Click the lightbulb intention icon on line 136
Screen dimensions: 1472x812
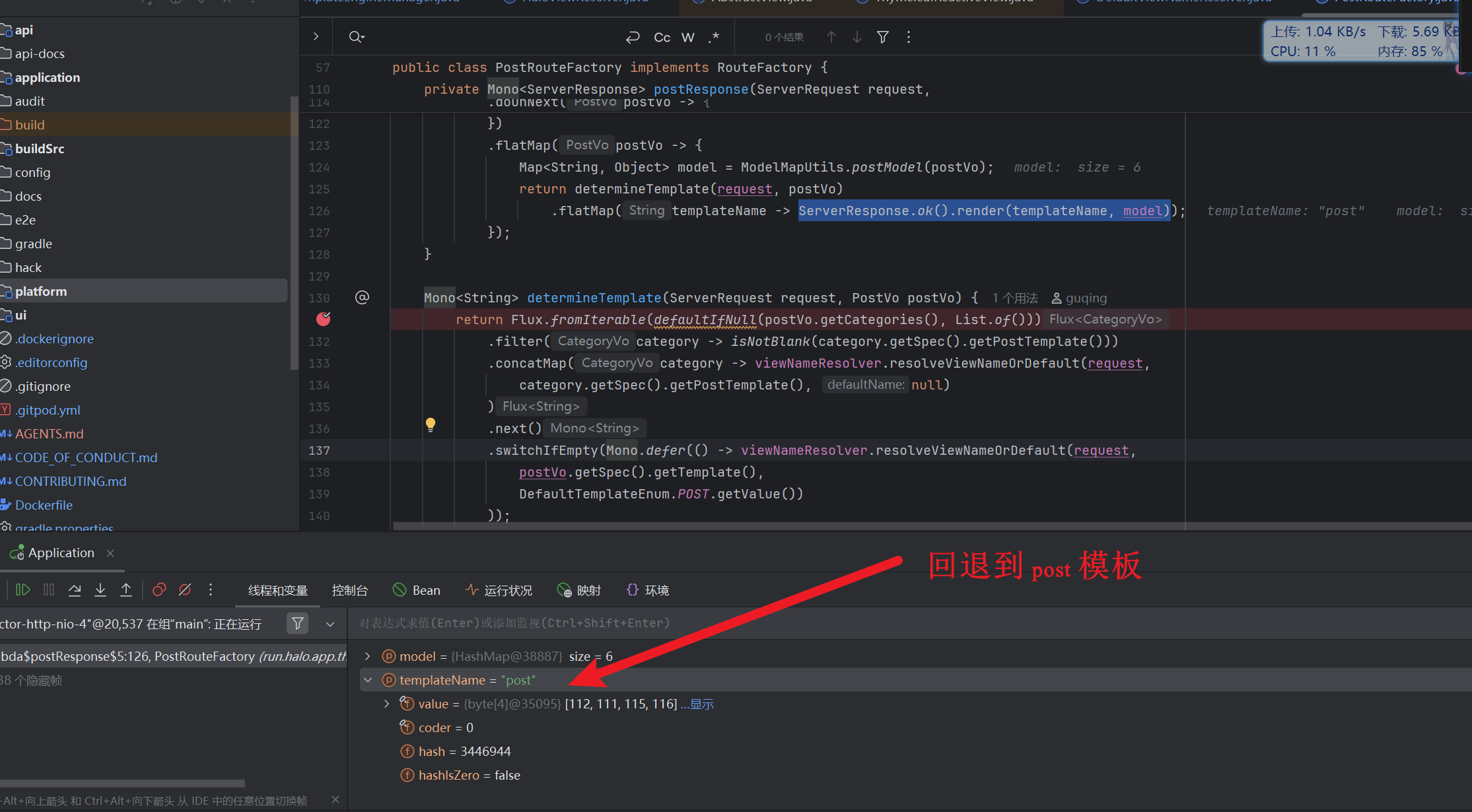pos(431,425)
